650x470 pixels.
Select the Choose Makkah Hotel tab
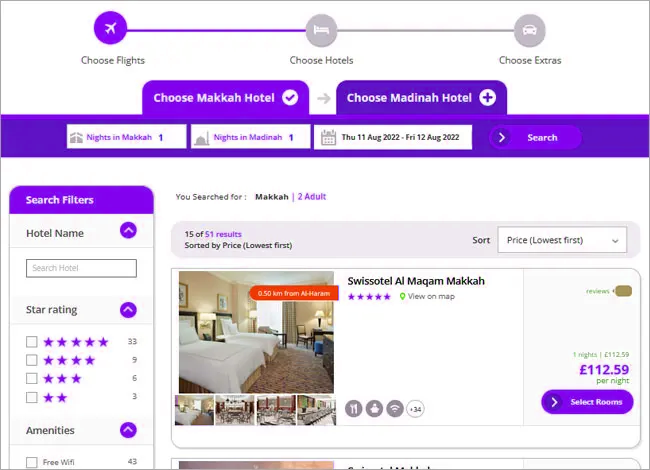pos(226,98)
